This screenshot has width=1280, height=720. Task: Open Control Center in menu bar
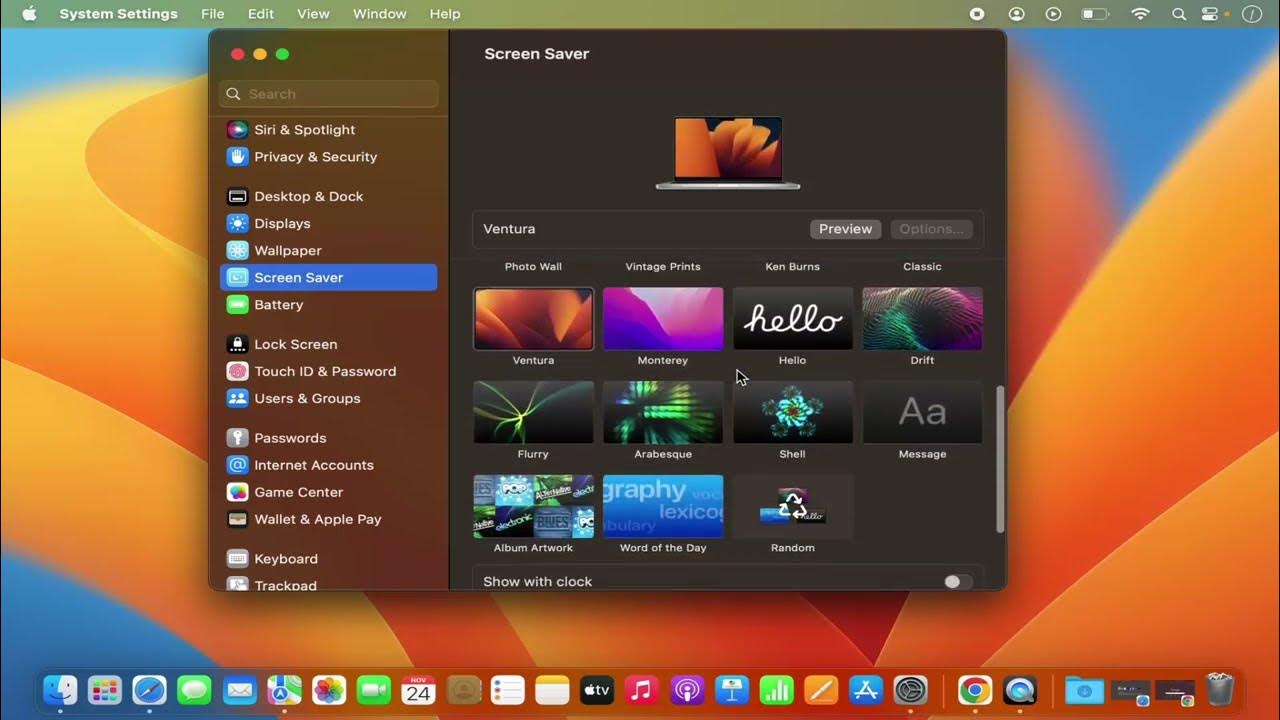click(1211, 14)
